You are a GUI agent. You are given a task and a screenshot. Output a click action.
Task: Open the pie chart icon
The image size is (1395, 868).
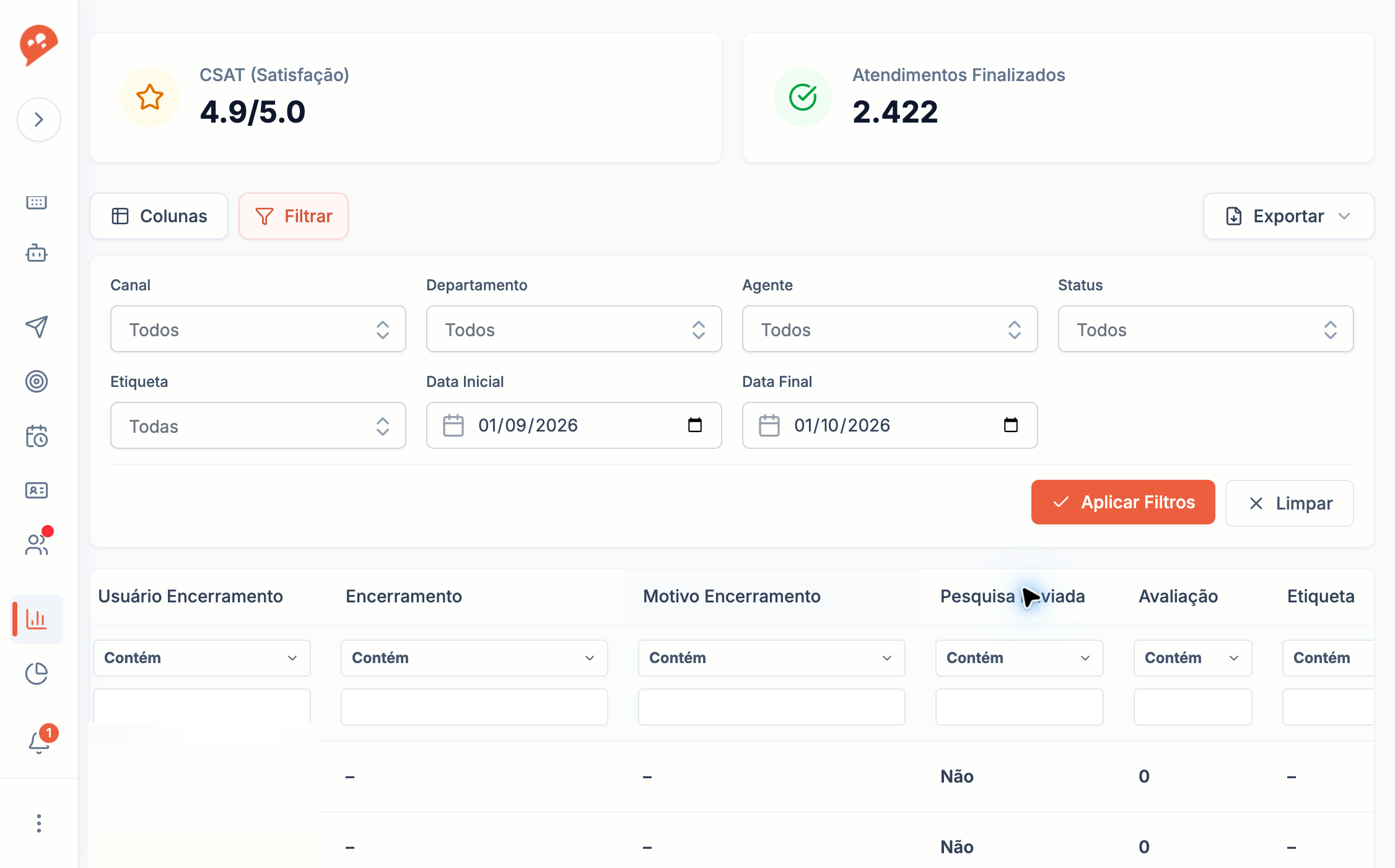[x=37, y=674]
